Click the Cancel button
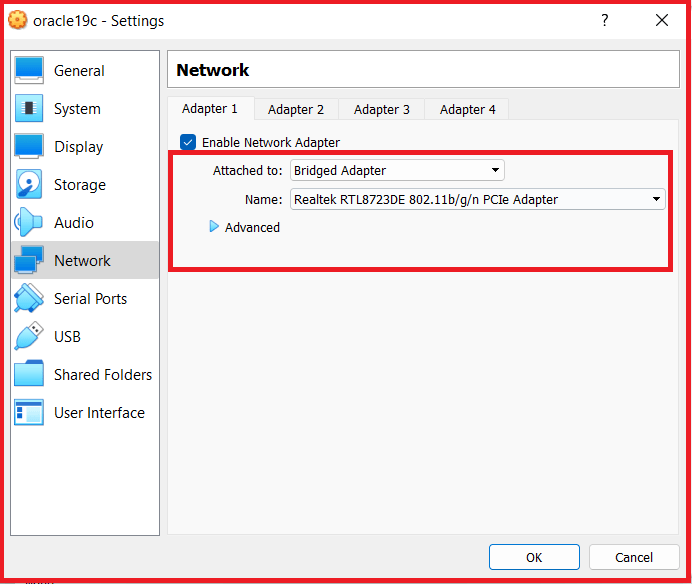Screen dimensions: 692x584 [634, 557]
